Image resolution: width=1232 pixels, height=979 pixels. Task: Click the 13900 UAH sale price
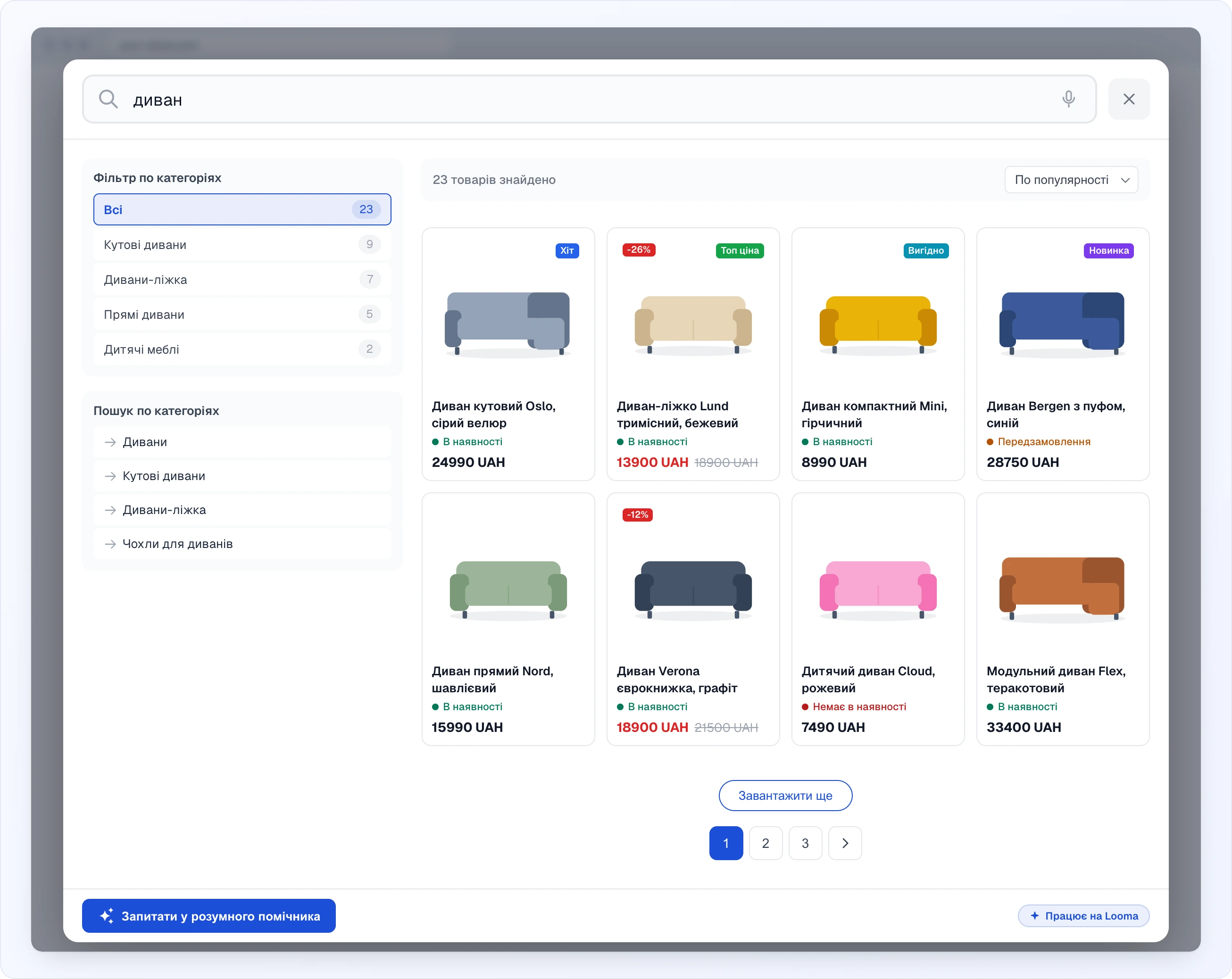click(652, 462)
